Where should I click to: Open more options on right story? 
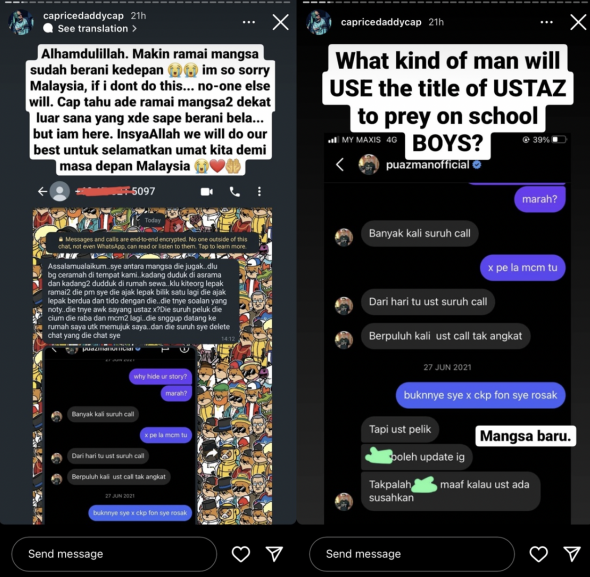point(546,22)
